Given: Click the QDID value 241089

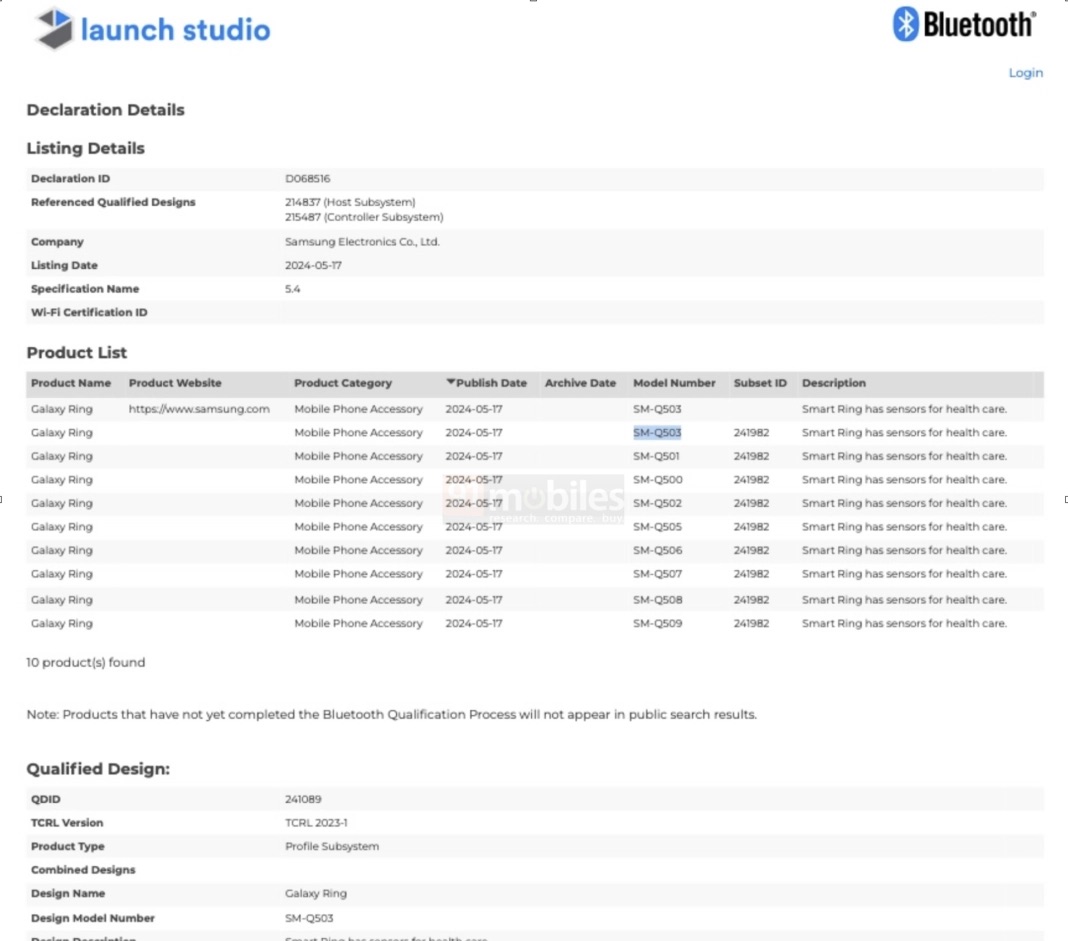Looking at the screenshot, I should (x=303, y=799).
